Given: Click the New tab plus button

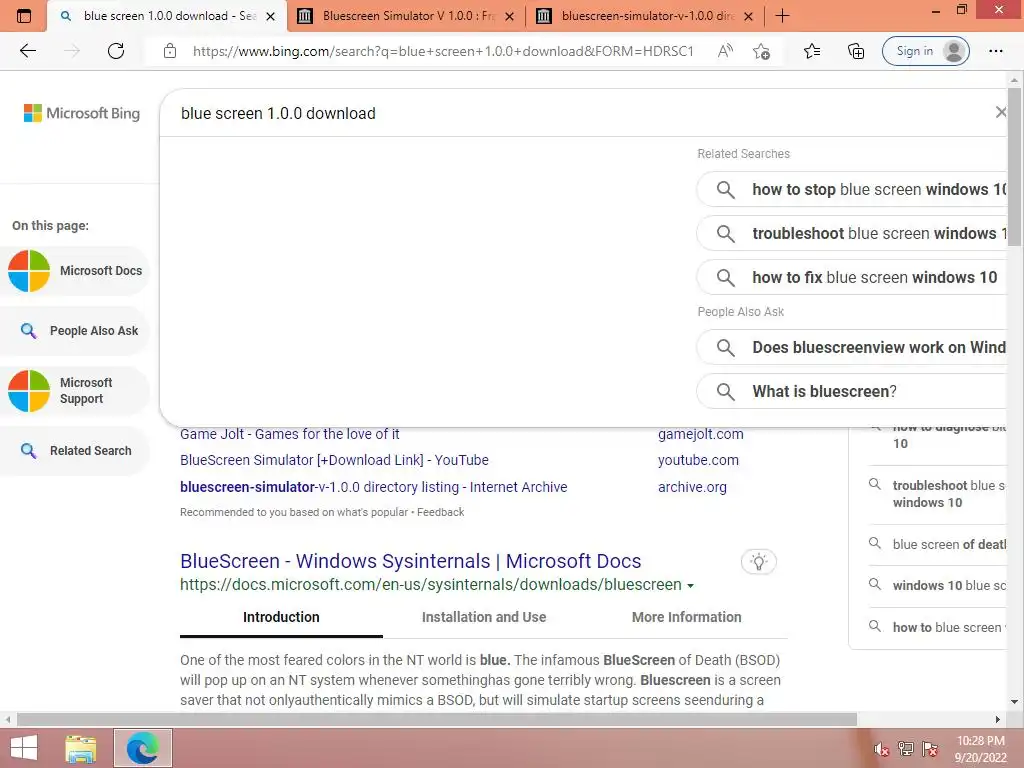Looking at the screenshot, I should pyautogui.click(x=782, y=16).
